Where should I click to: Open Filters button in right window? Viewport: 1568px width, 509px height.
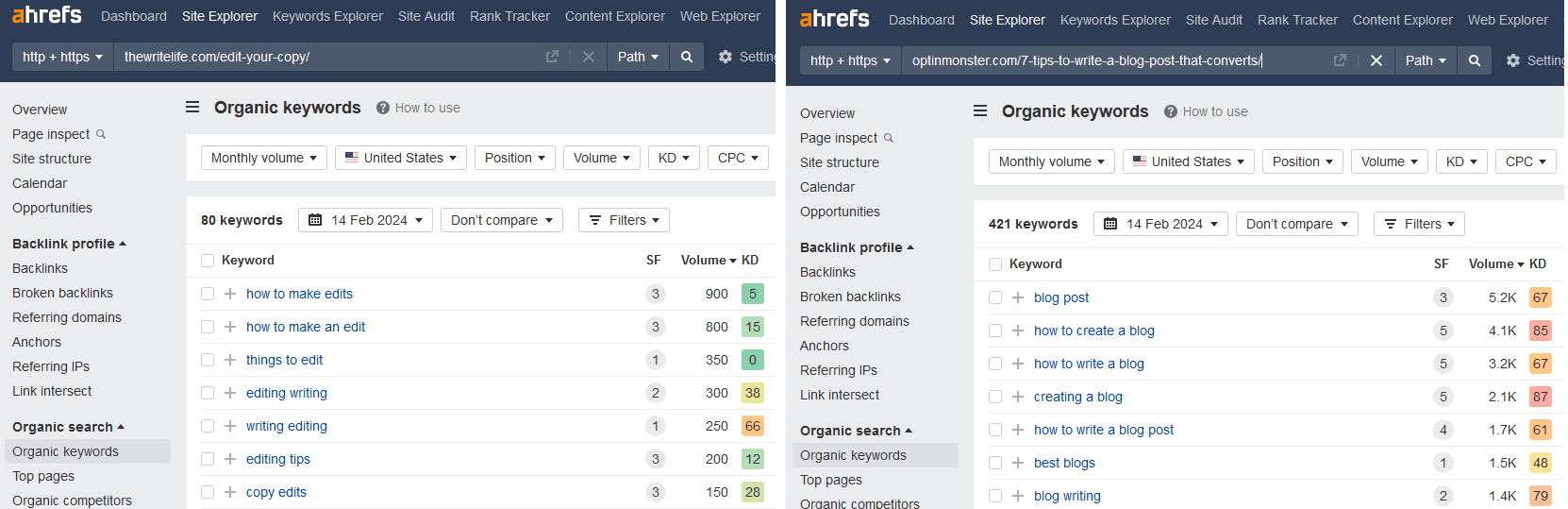coord(1419,224)
